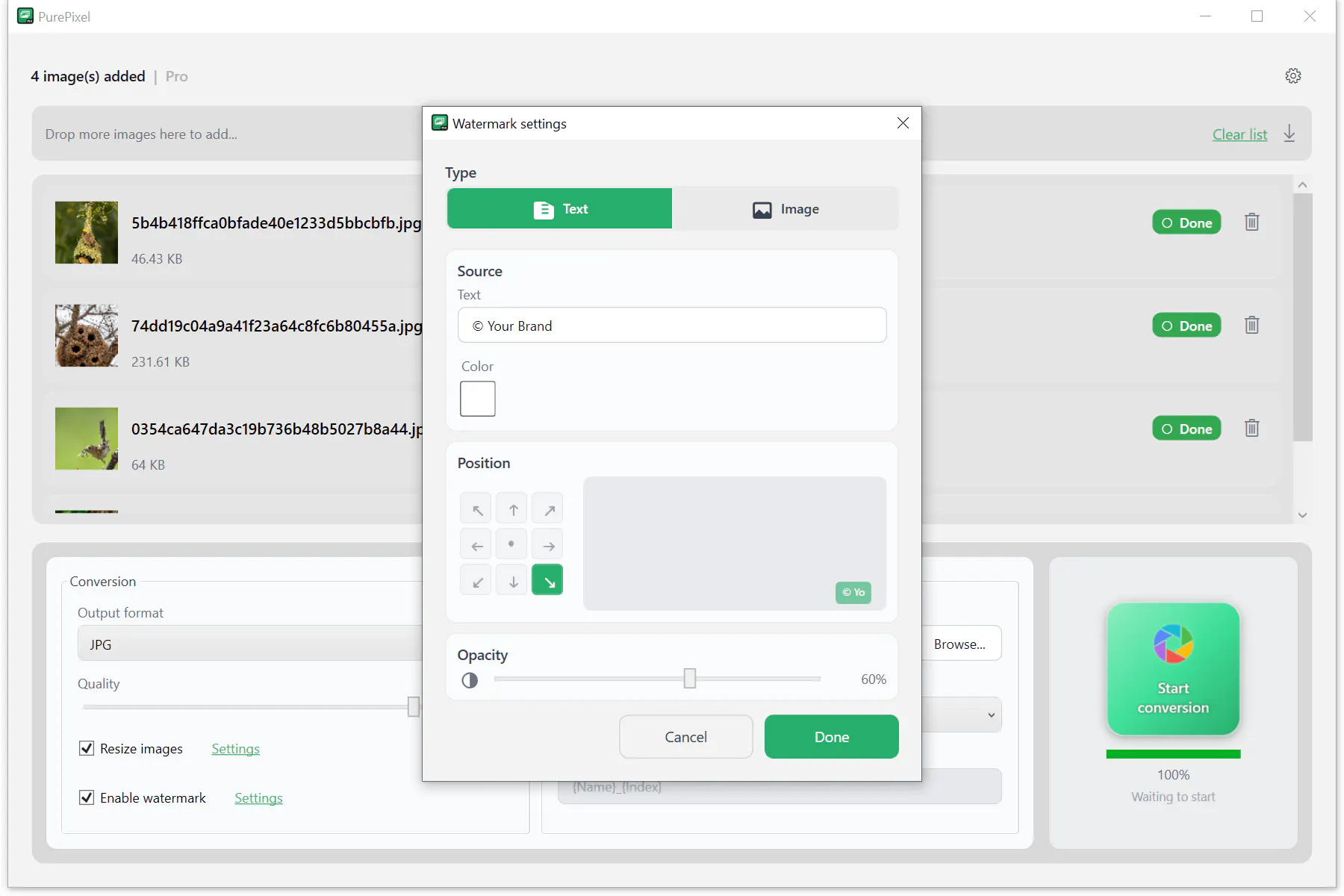Delete 0354ca647da3c19b image with trash icon
The image size is (1344, 896).
click(x=1252, y=429)
